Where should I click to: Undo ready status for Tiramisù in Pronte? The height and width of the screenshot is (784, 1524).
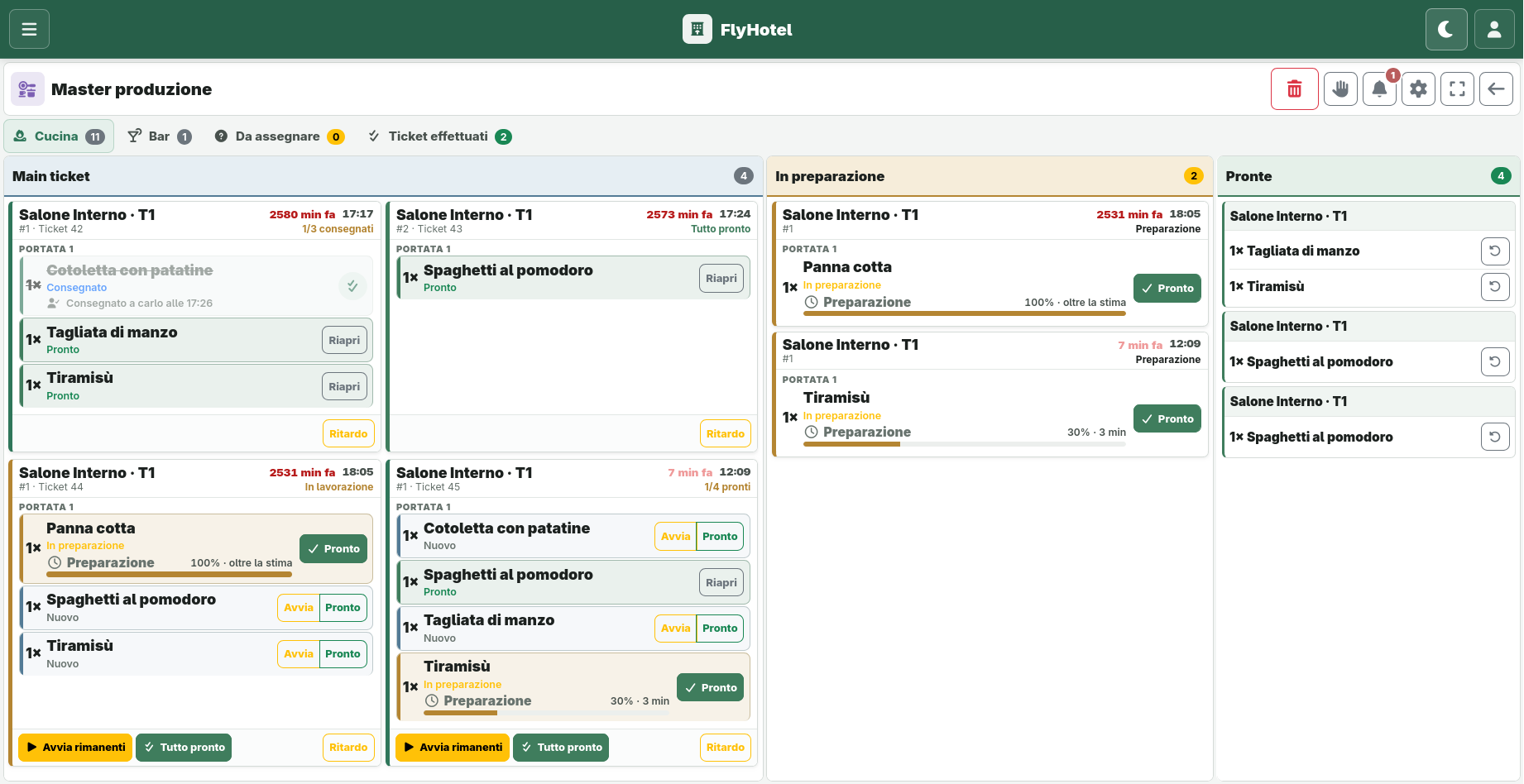pos(1495,286)
